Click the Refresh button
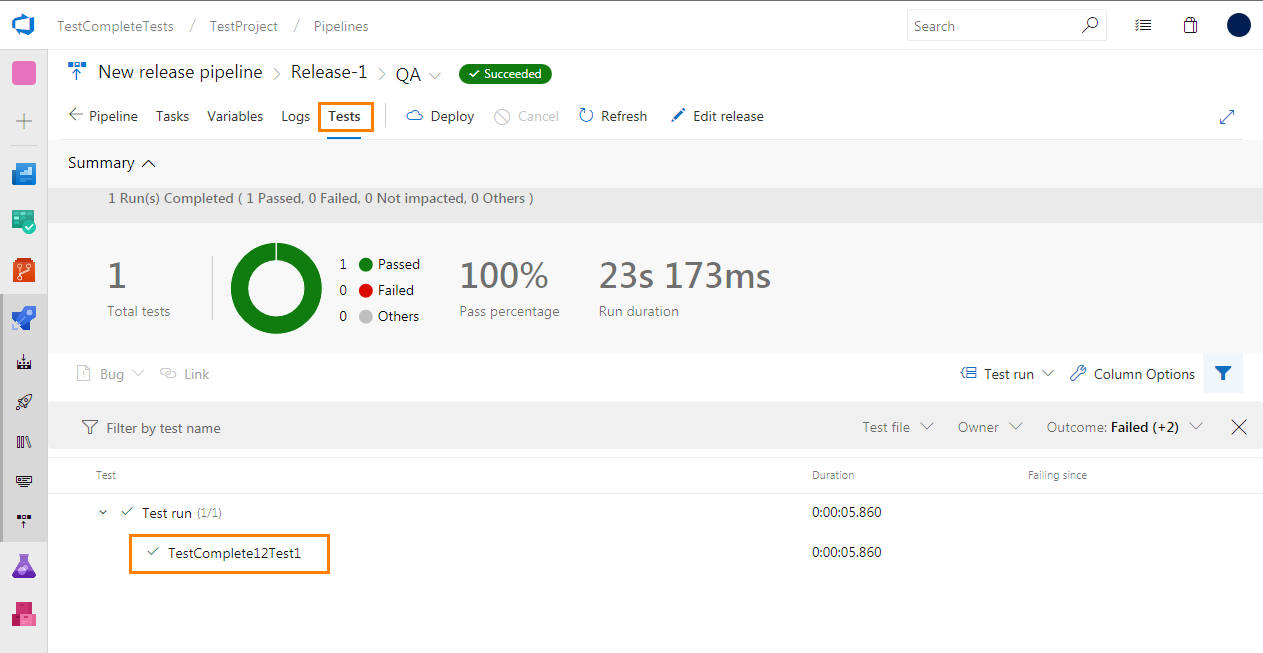The image size is (1263, 653). (613, 116)
